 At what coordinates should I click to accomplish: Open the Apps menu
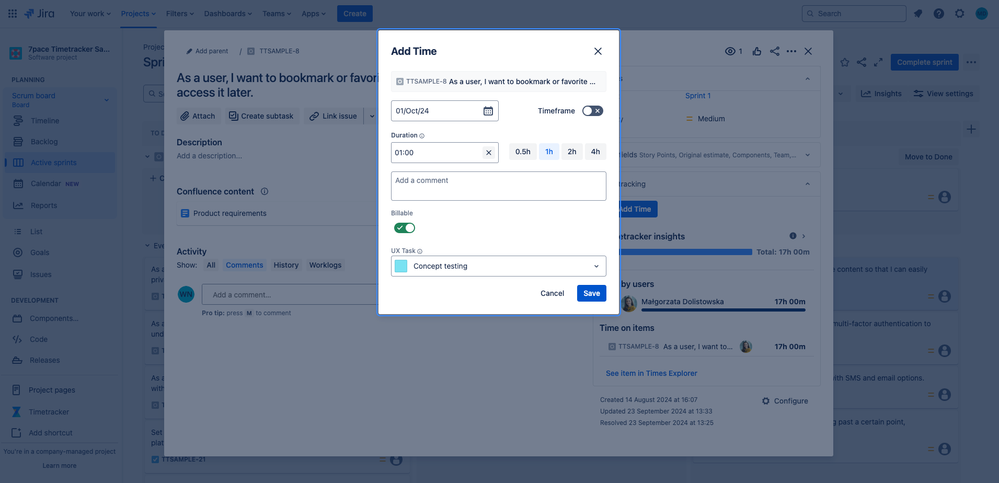[313, 13]
